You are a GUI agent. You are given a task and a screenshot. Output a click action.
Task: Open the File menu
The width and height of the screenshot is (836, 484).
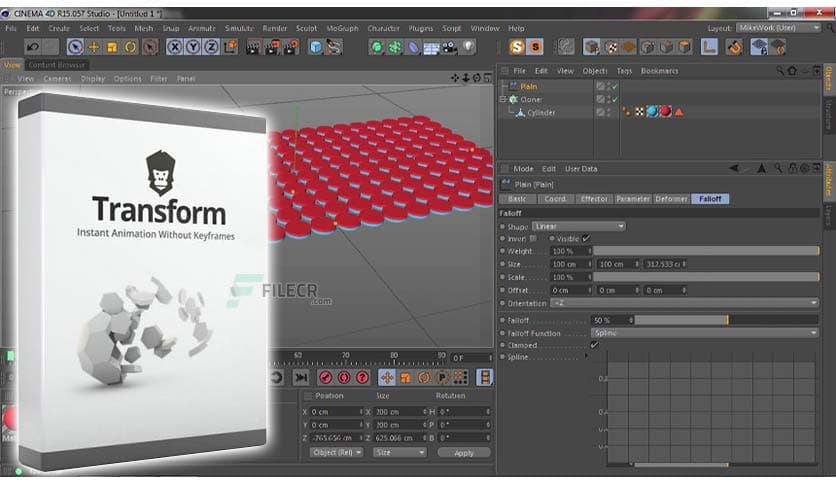(x=11, y=28)
